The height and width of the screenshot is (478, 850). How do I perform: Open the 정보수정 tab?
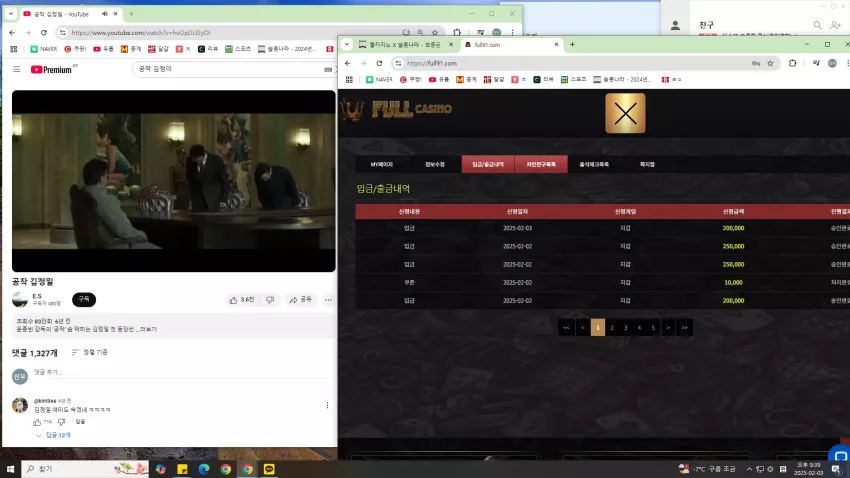click(435, 164)
